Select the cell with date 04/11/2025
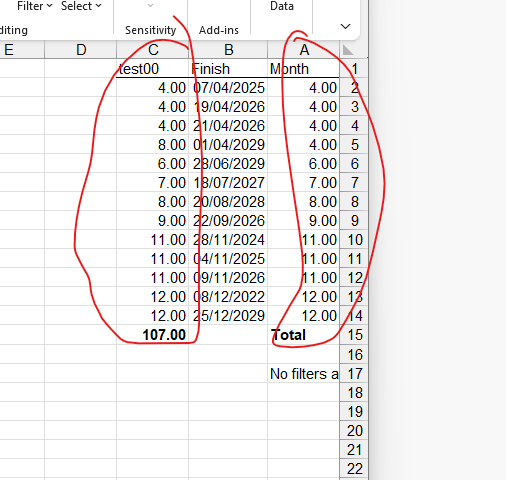 228,259
